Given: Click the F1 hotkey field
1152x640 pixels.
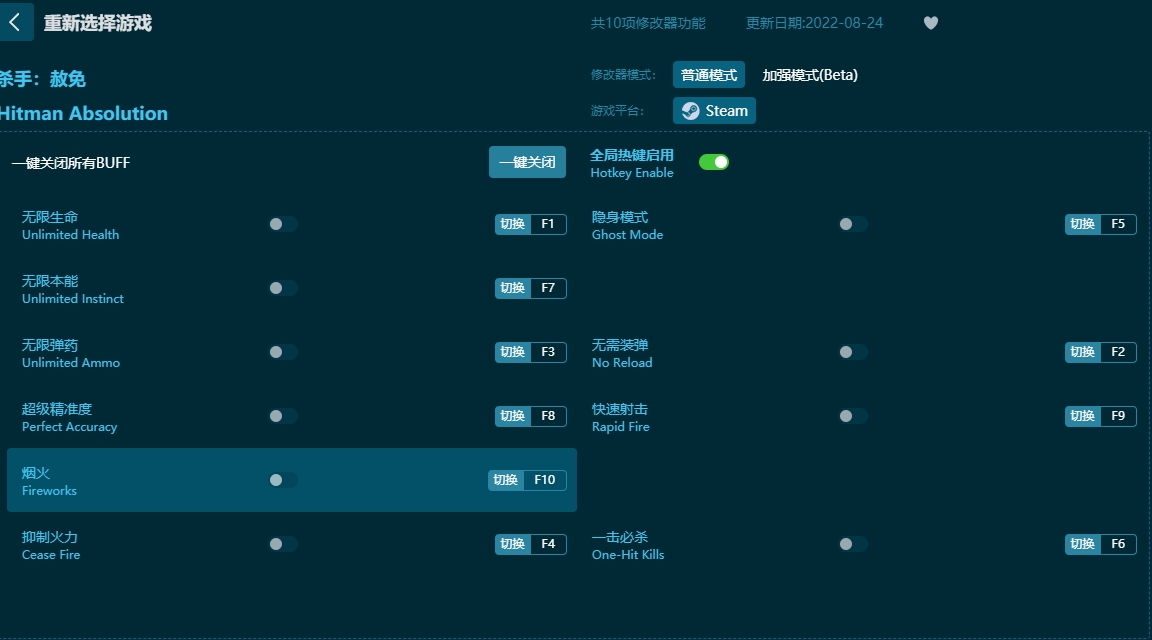Looking at the screenshot, I should click(x=548, y=224).
